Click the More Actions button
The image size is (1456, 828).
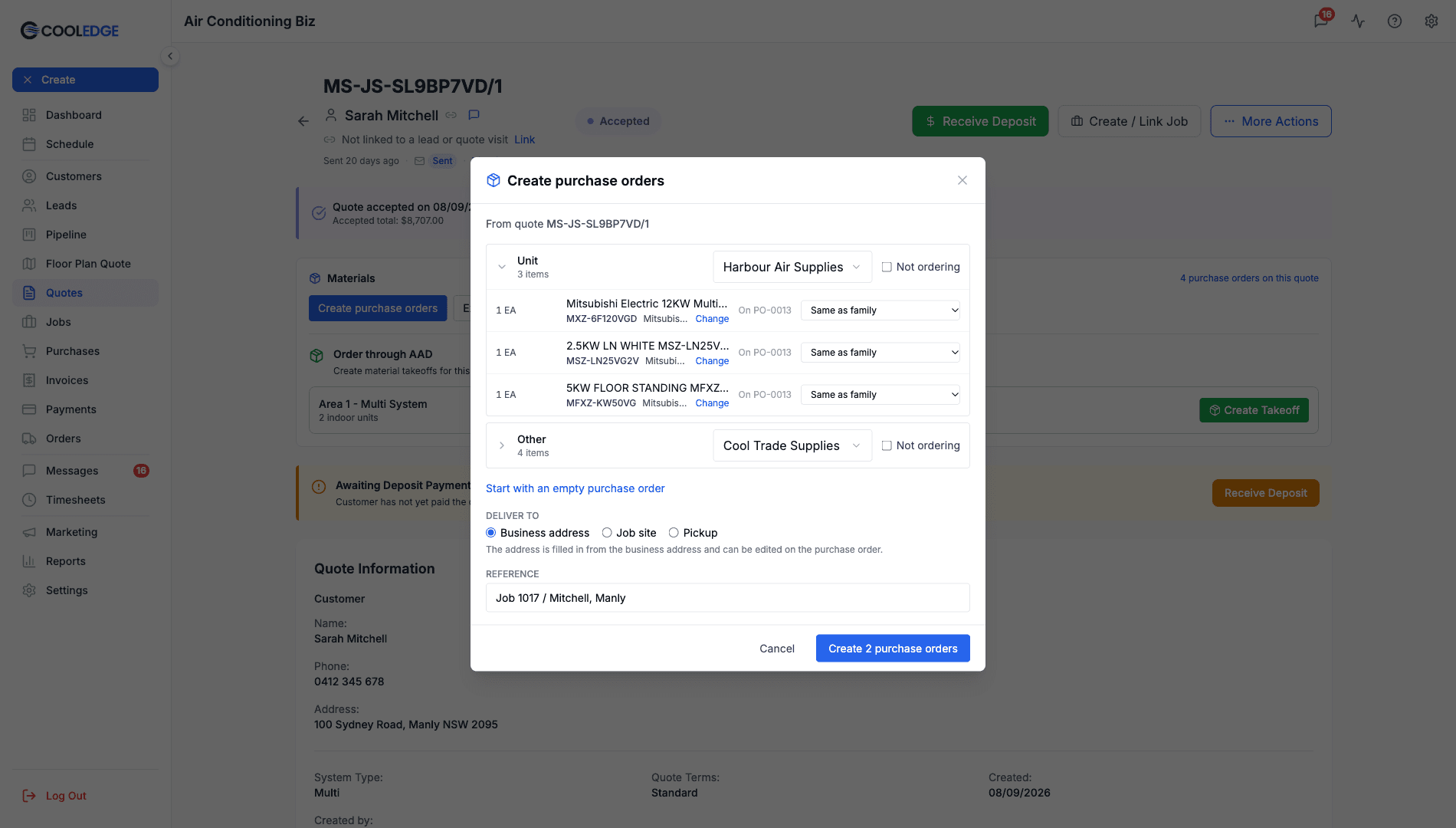pos(1271,121)
